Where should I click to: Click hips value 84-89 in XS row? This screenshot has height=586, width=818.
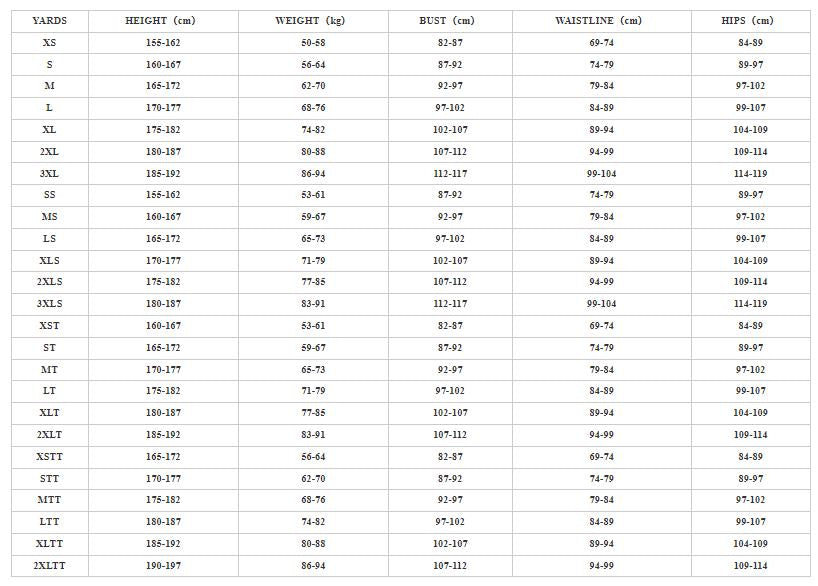750,43
